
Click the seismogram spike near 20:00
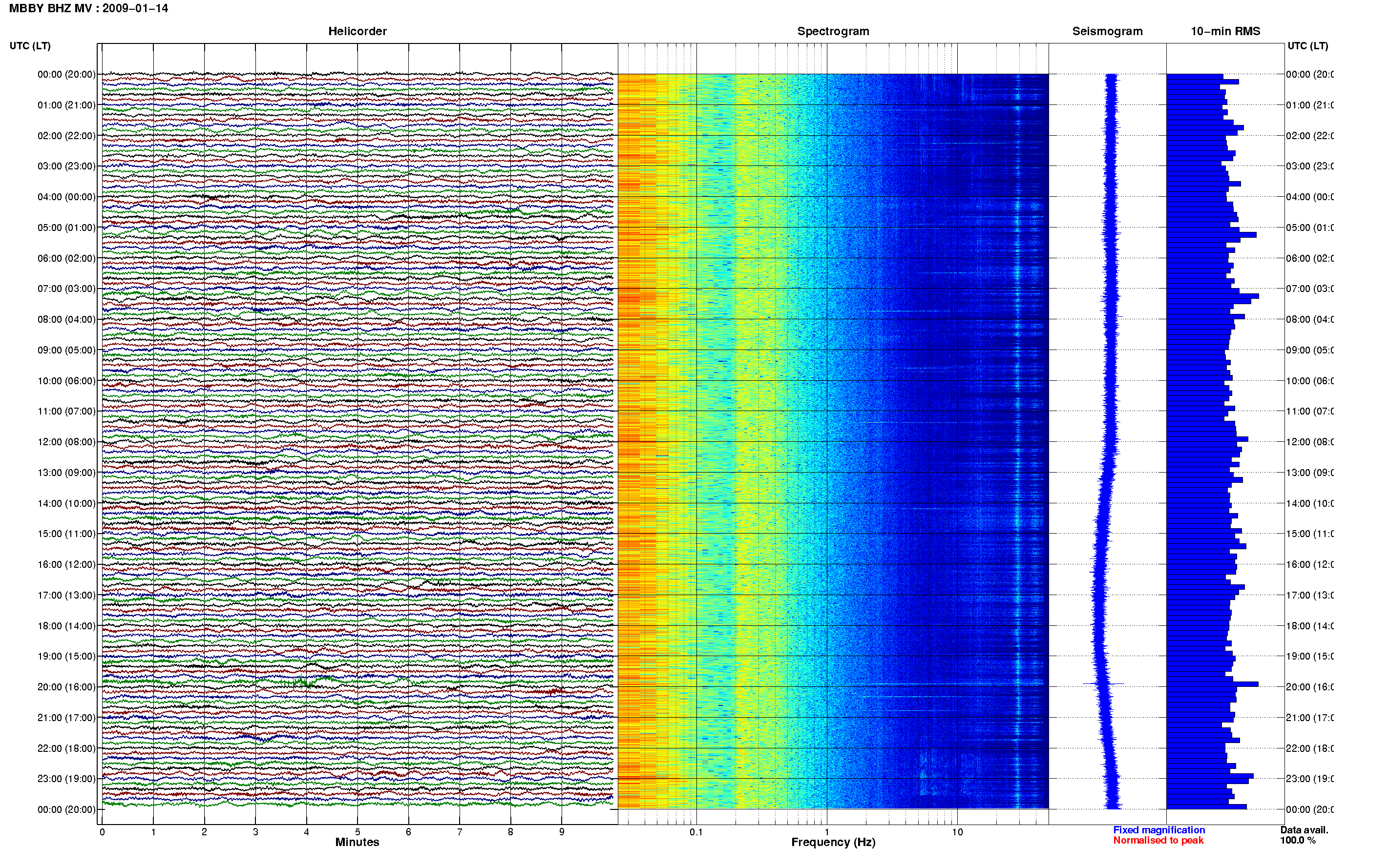(1103, 684)
